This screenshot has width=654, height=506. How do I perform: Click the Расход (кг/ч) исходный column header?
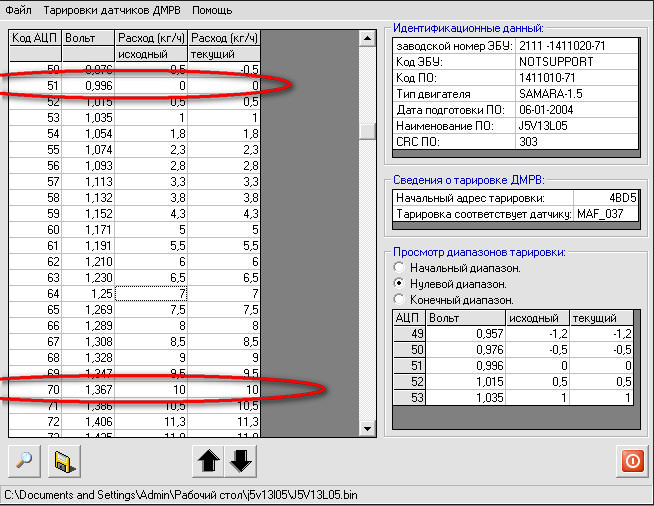pos(151,45)
